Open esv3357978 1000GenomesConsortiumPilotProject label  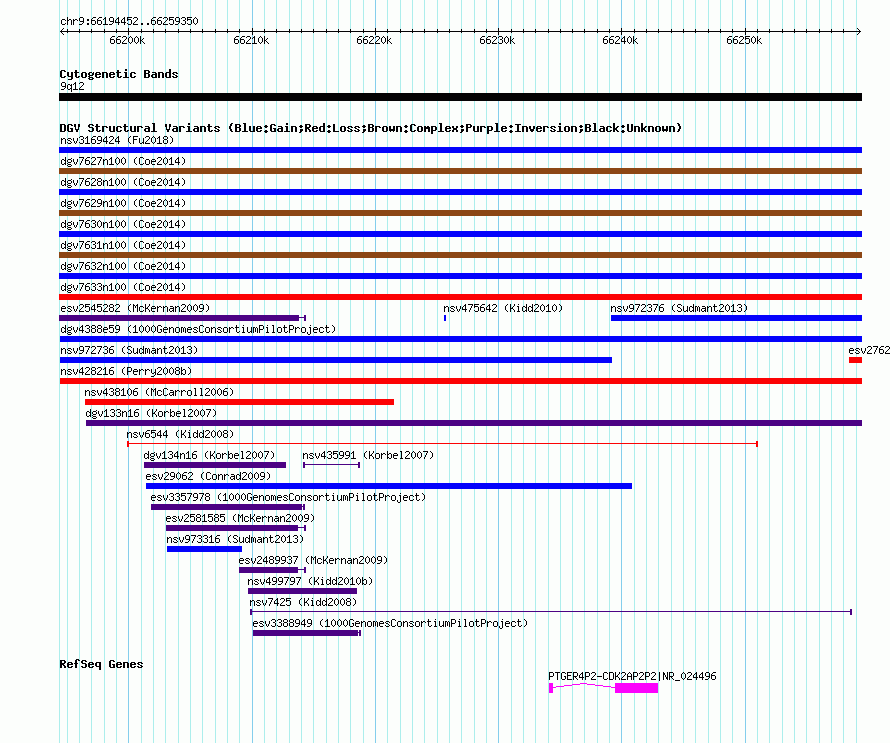click(288, 497)
